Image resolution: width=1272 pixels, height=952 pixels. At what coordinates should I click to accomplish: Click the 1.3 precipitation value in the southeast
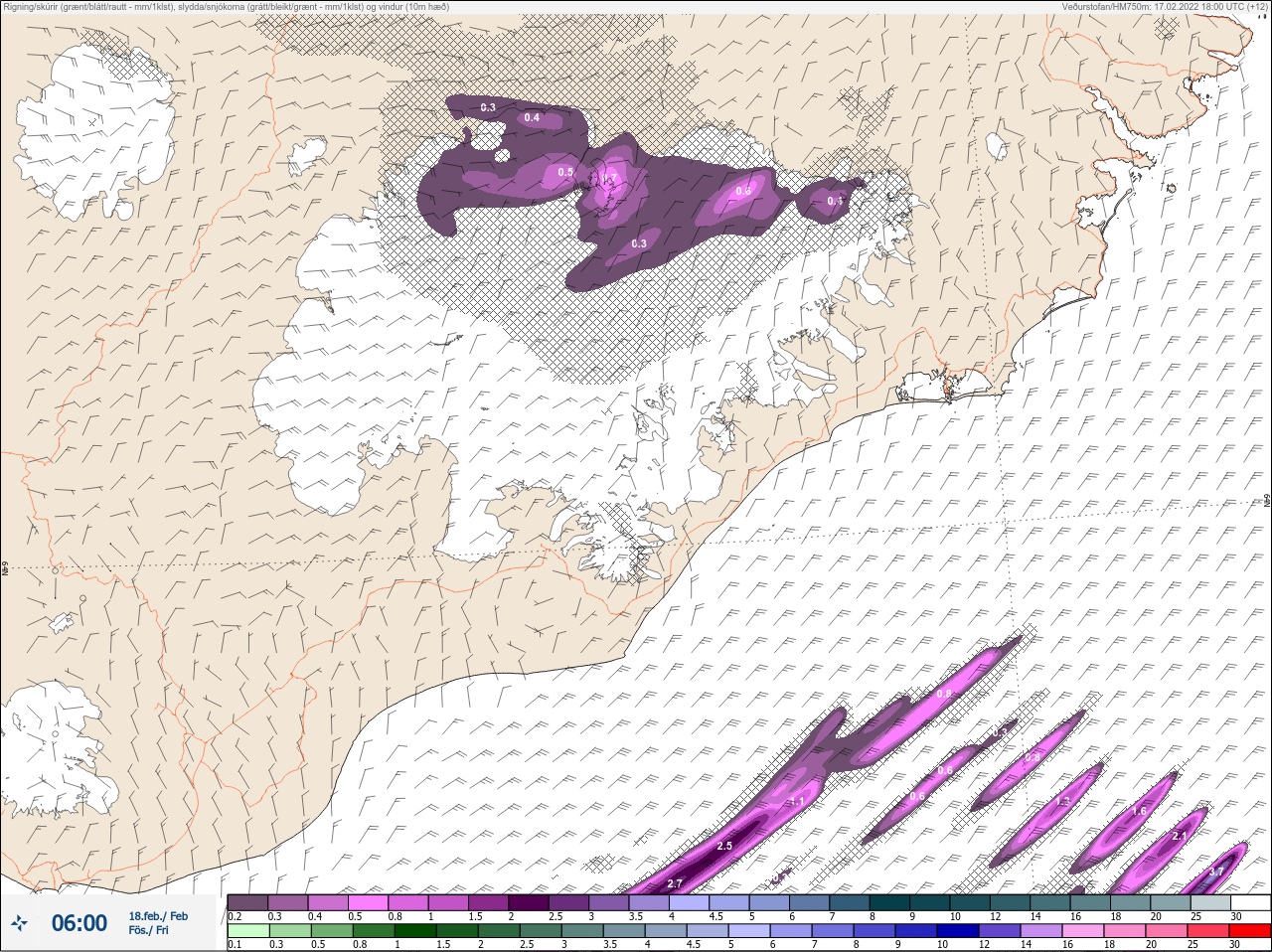(1062, 801)
